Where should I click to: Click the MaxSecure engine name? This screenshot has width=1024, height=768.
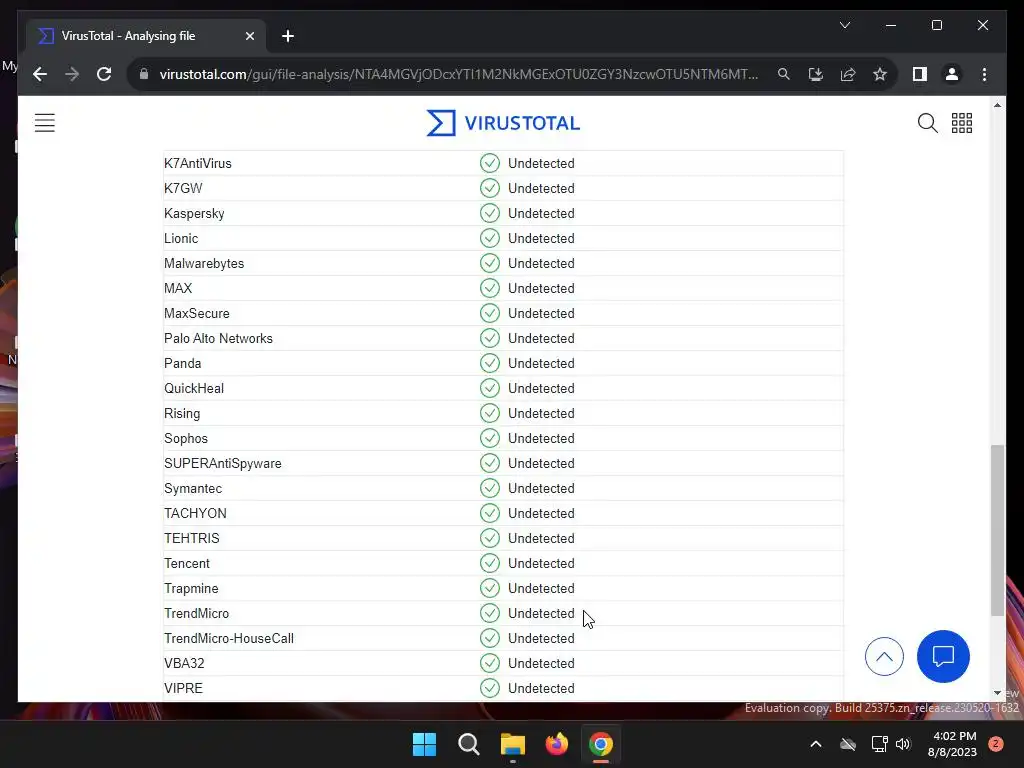197,313
